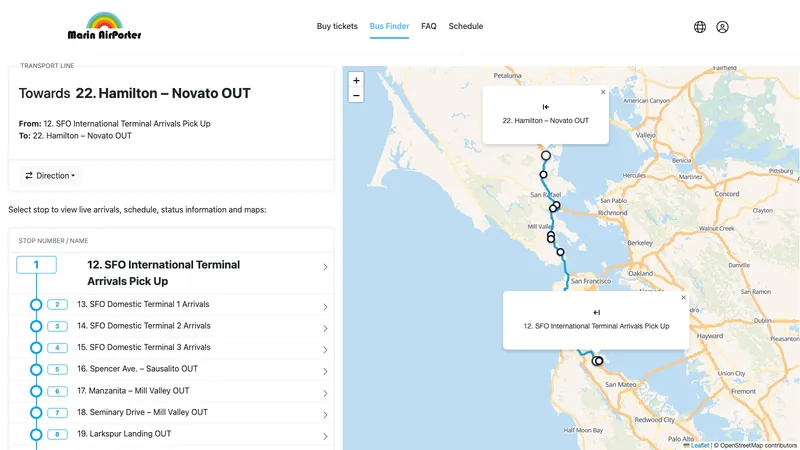The height and width of the screenshot is (450, 800).
Task: Click stop number badge 2
Action: 57,305
